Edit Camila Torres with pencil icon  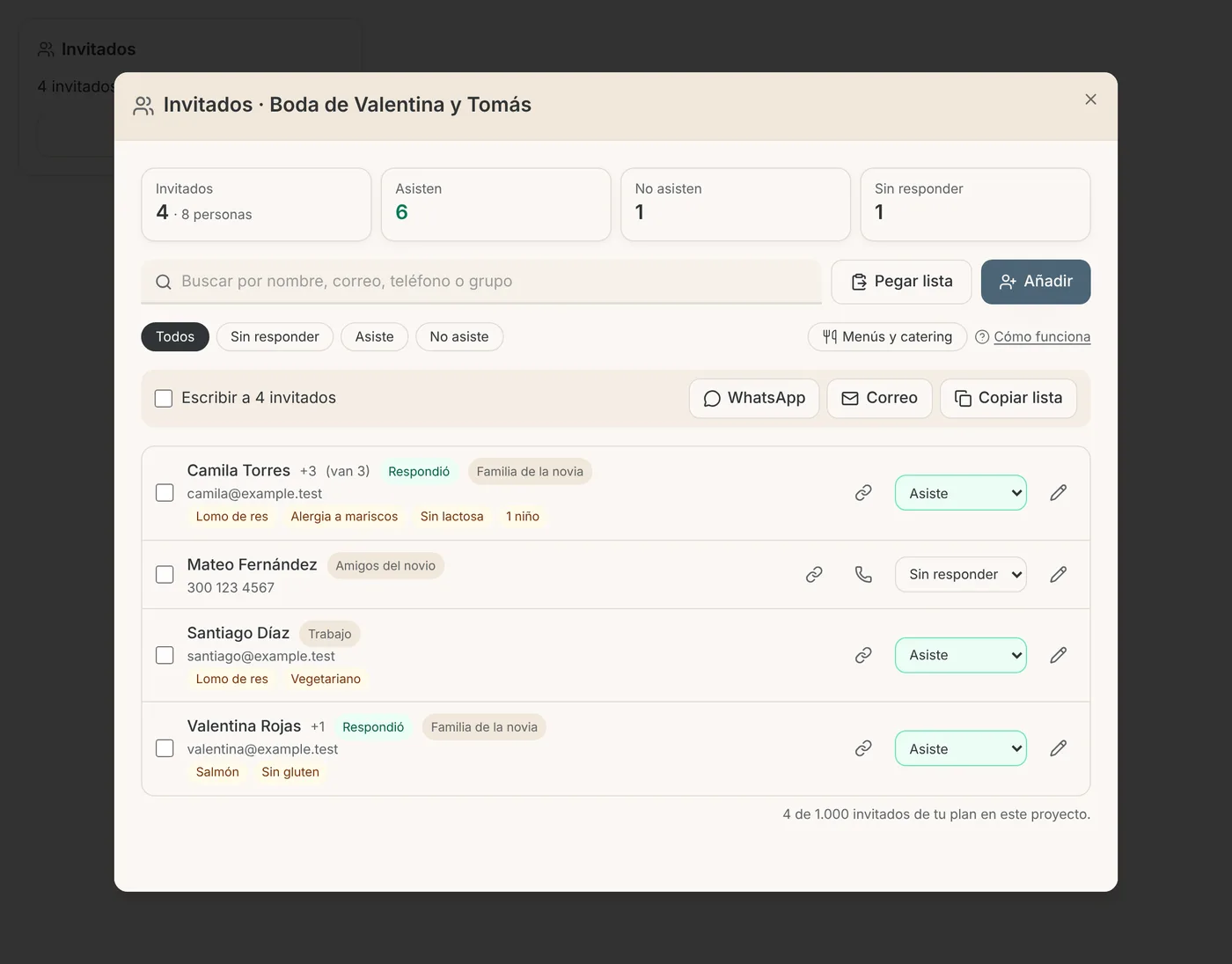pos(1059,493)
